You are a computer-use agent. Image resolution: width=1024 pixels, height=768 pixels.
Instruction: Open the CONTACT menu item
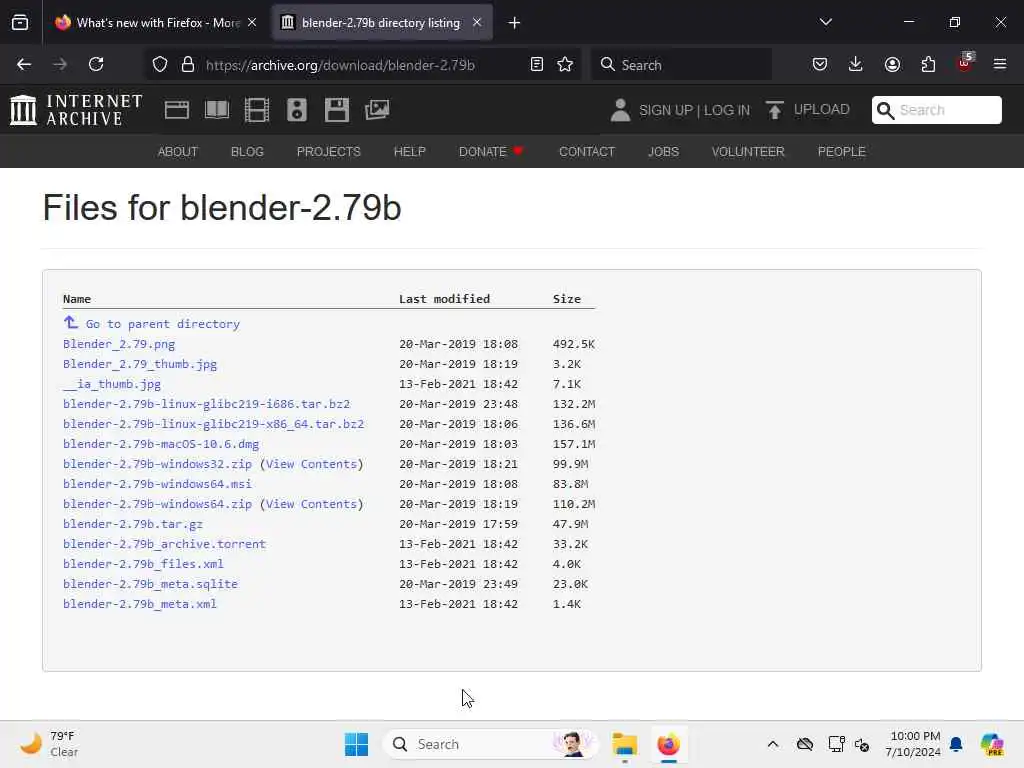tap(587, 152)
